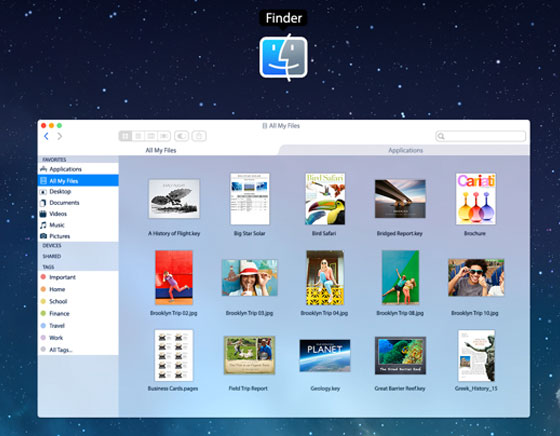Switch to list view mode

pos(138,136)
